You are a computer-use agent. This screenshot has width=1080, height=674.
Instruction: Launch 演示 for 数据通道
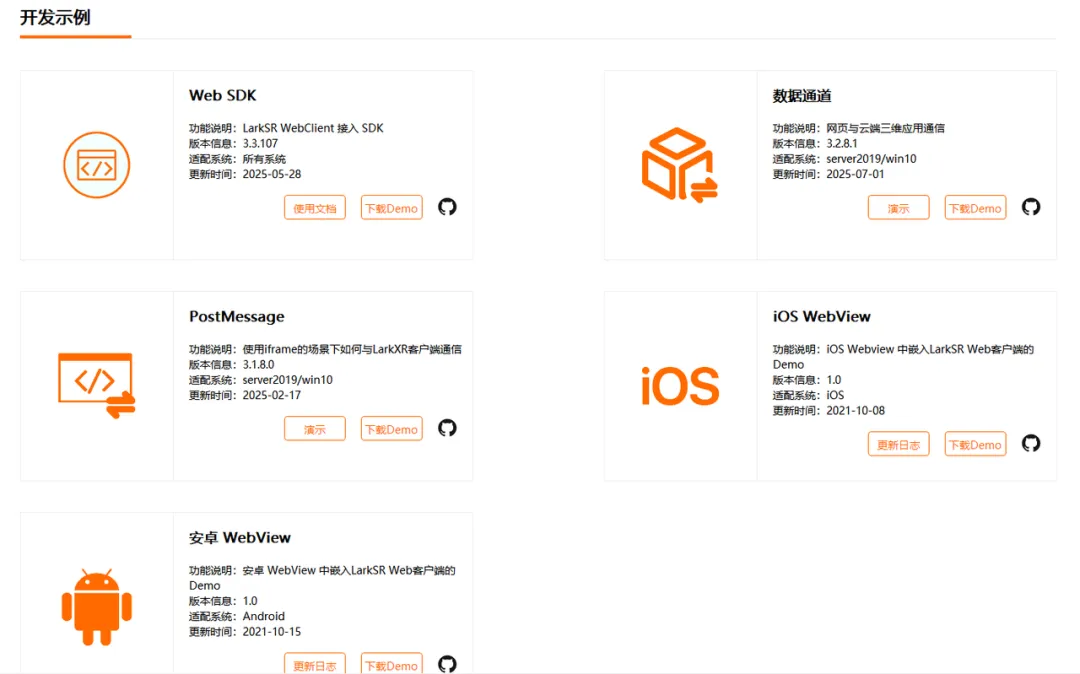[x=898, y=208]
